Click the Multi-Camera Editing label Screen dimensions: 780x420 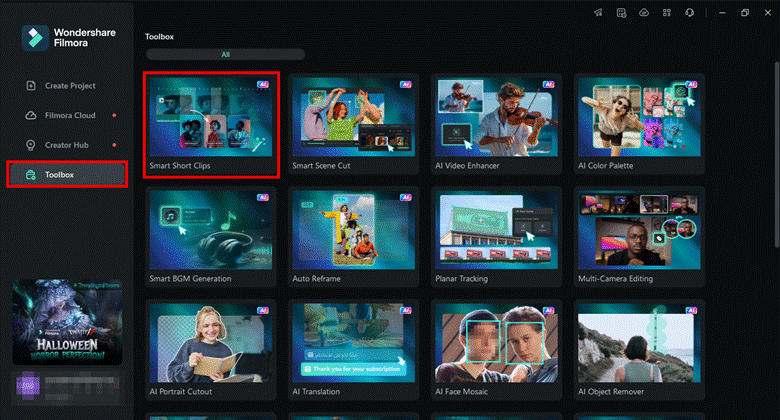615,279
